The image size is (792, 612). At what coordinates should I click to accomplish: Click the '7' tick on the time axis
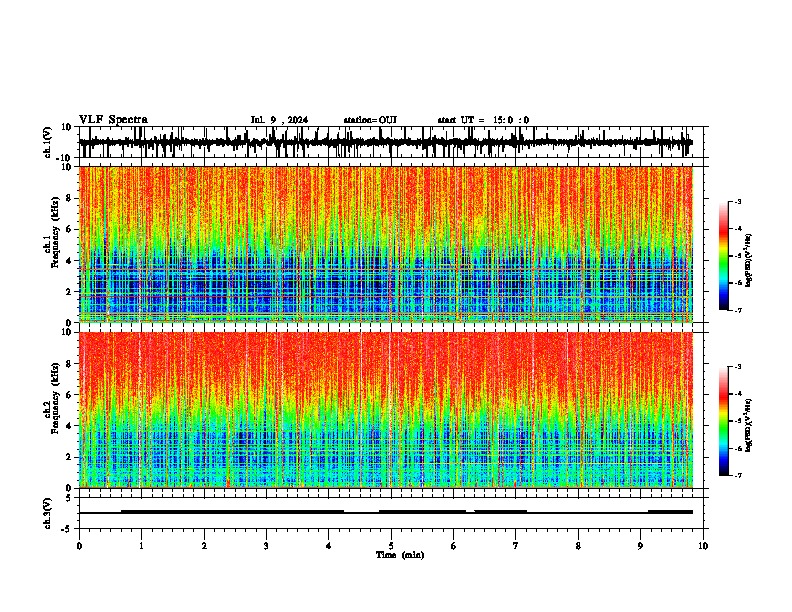click(516, 546)
